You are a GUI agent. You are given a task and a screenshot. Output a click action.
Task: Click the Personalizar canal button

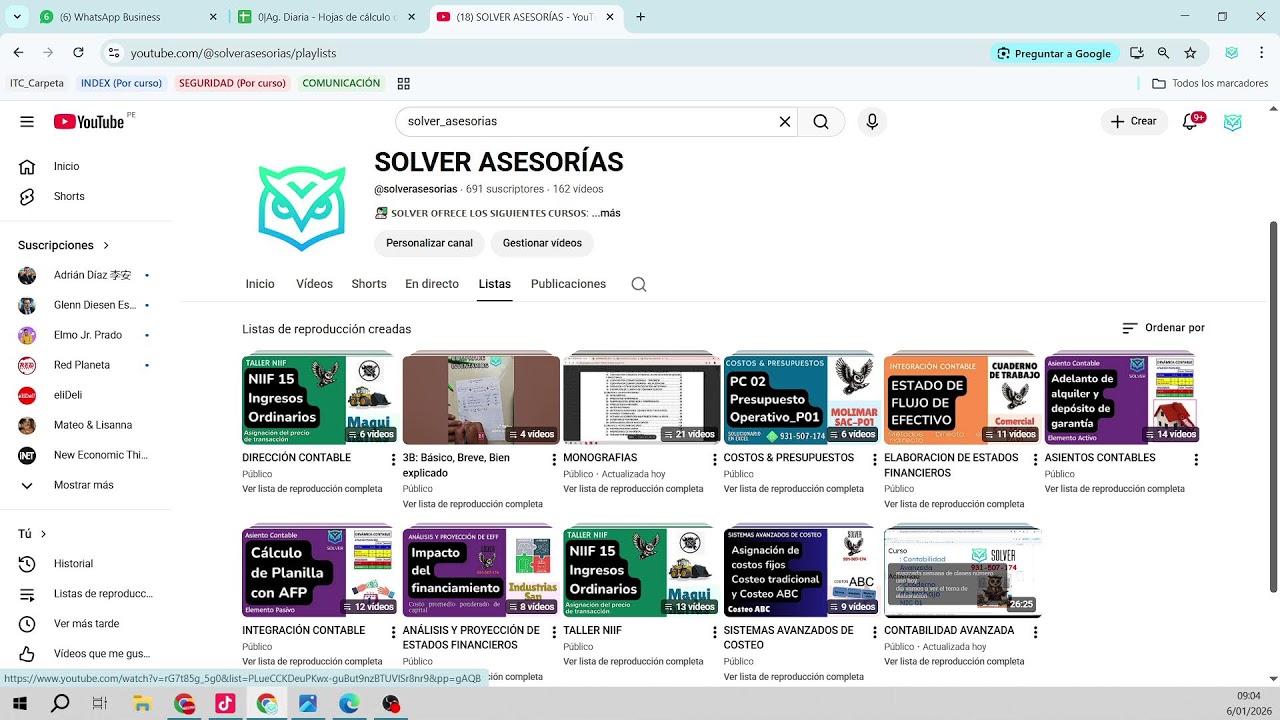[x=429, y=243]
